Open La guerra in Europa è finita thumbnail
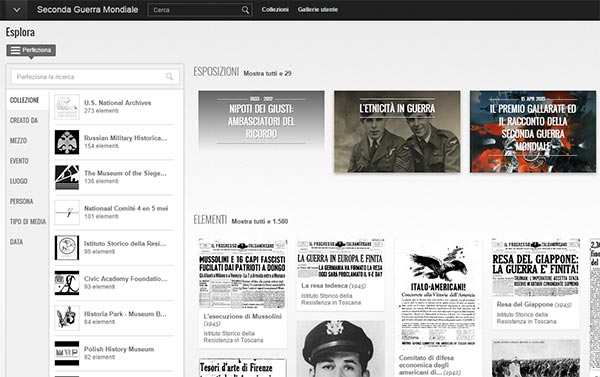The image size is (600, 377). click(340, 258)
